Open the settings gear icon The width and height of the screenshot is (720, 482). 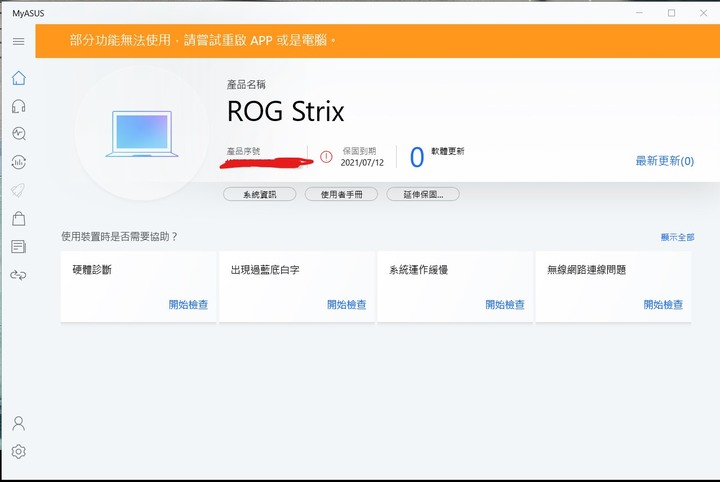click(x=18, y=452)
